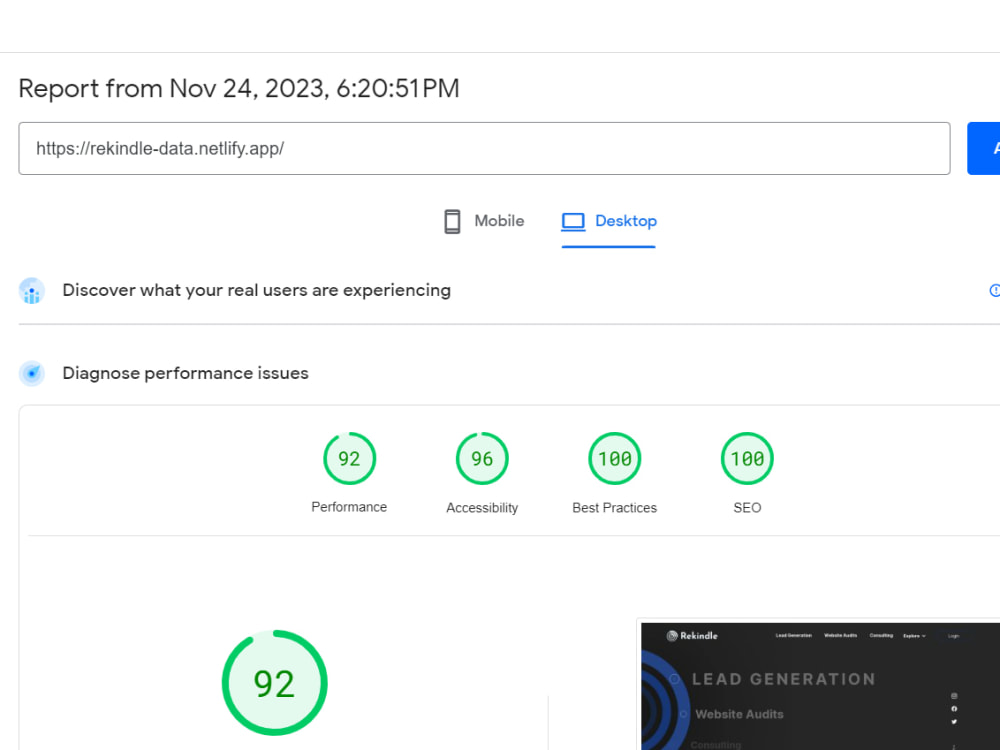
Task: Switch to the Mobile tab
Action: tap(483, 221)
